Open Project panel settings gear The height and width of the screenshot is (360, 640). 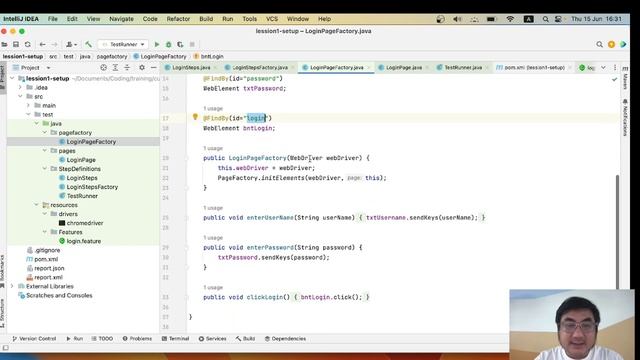pos(142,68)
